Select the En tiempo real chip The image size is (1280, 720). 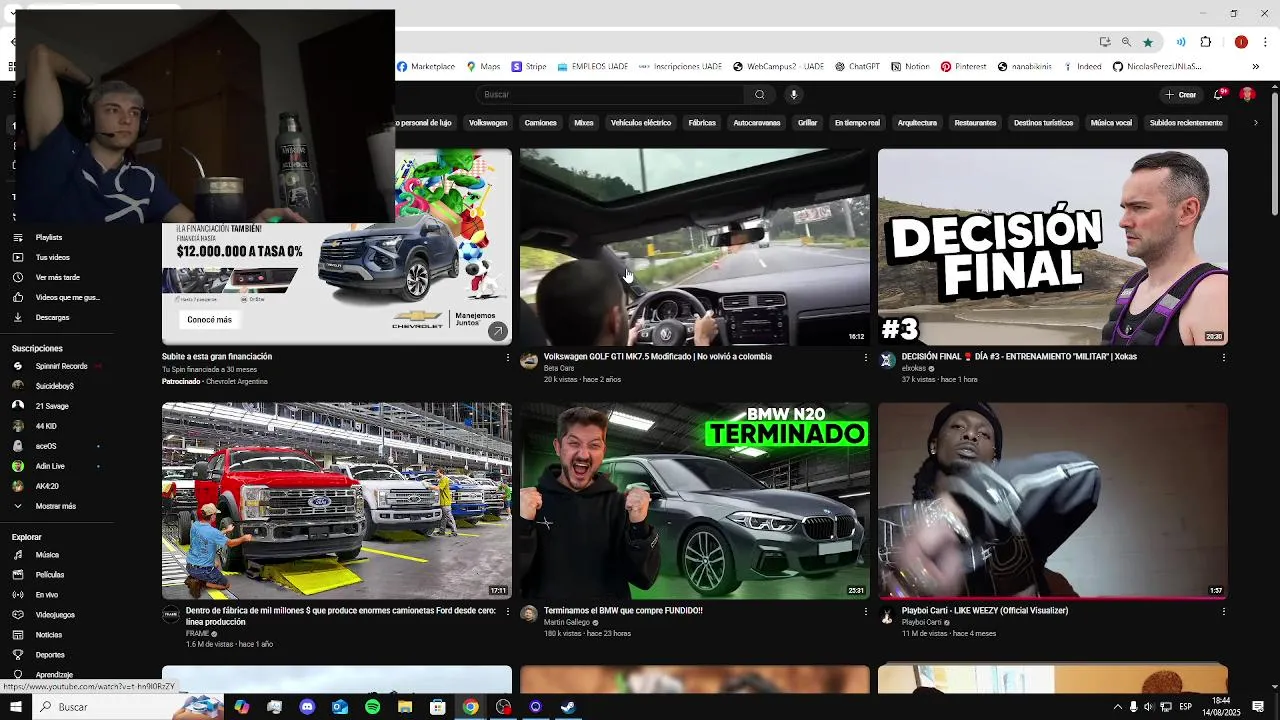tap(857, 123)
